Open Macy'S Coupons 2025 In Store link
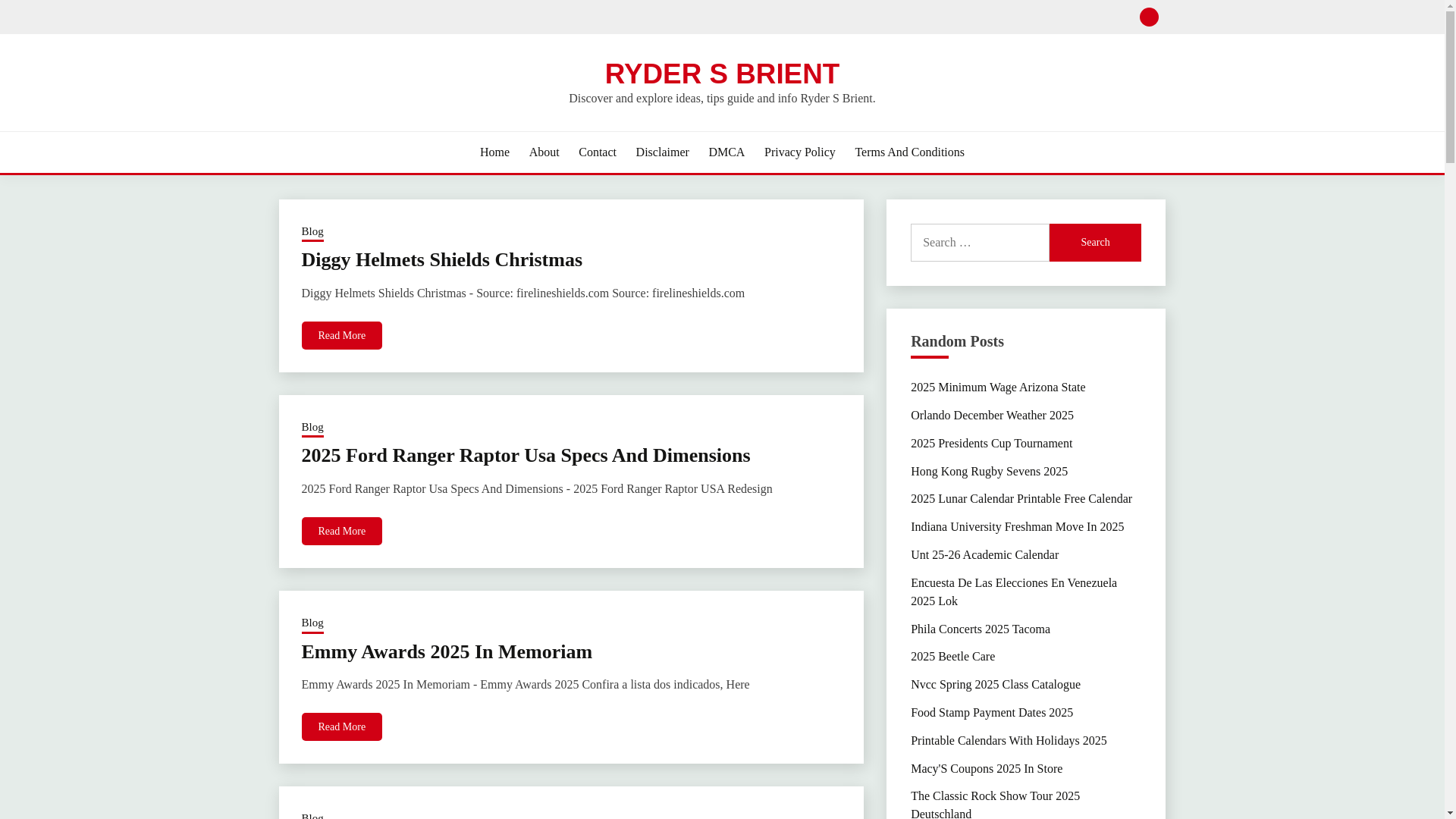Screen dimensions: 1456x819 click(x=986, y=769)
